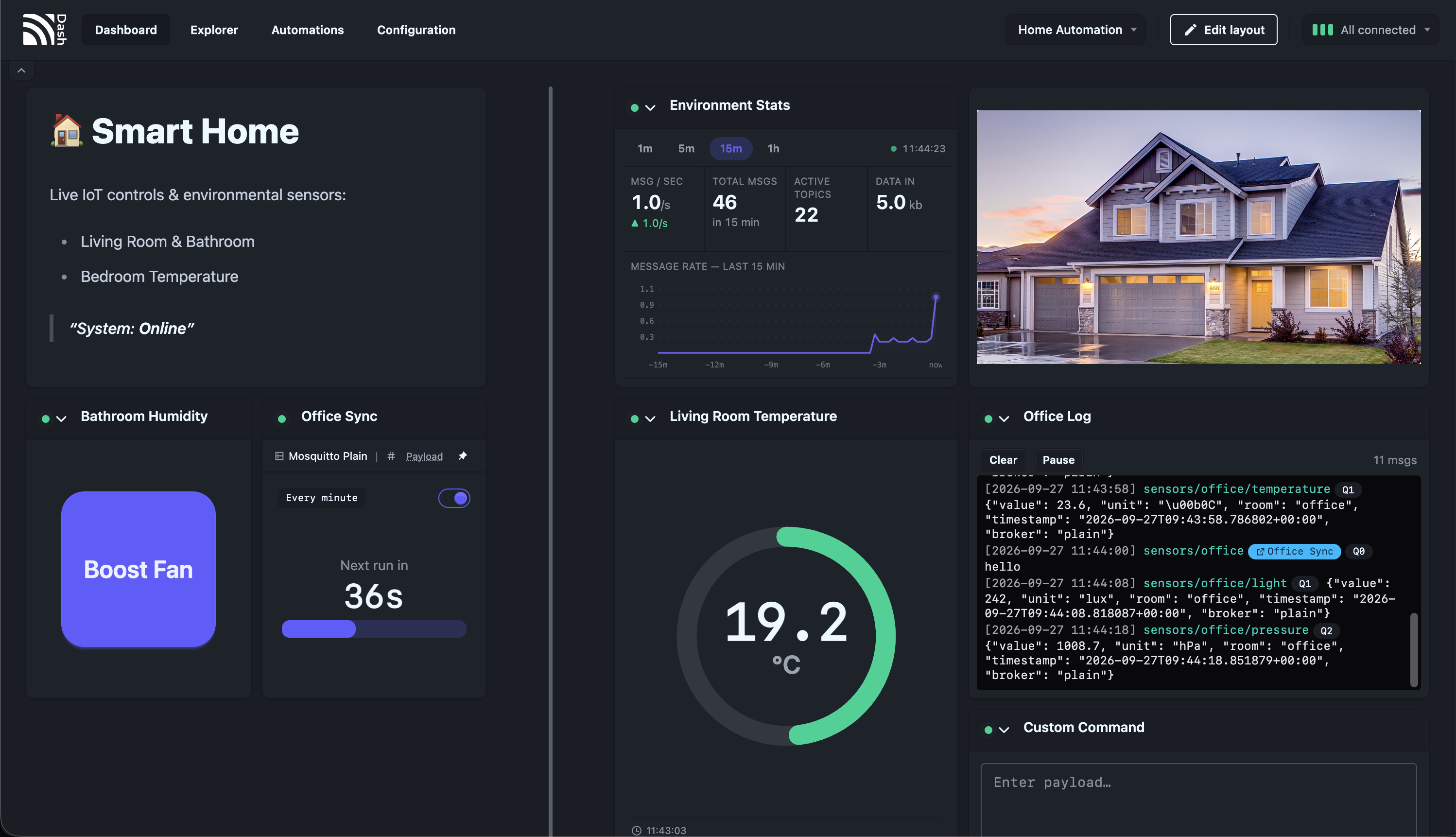Click the living room temperature gauge ring
The height and width of the screenshot is (837, 1456).
[786, 636]
